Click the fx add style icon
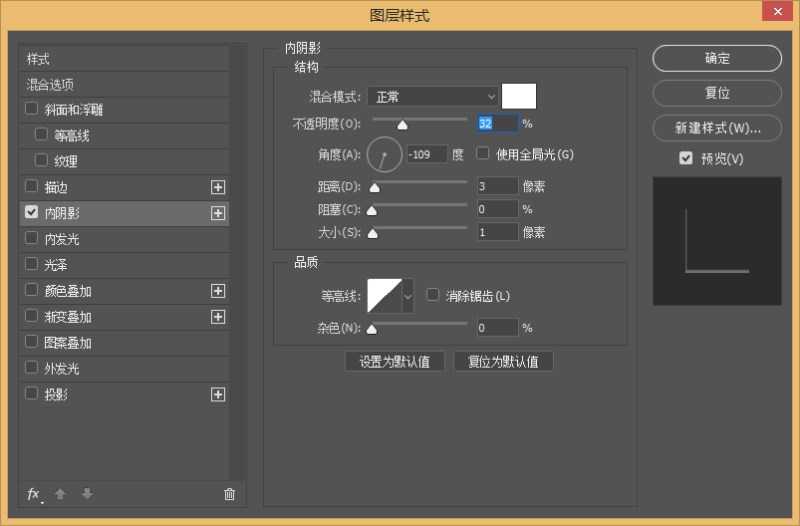Viewport: 800px width, 526px height. tap(33, 494)
